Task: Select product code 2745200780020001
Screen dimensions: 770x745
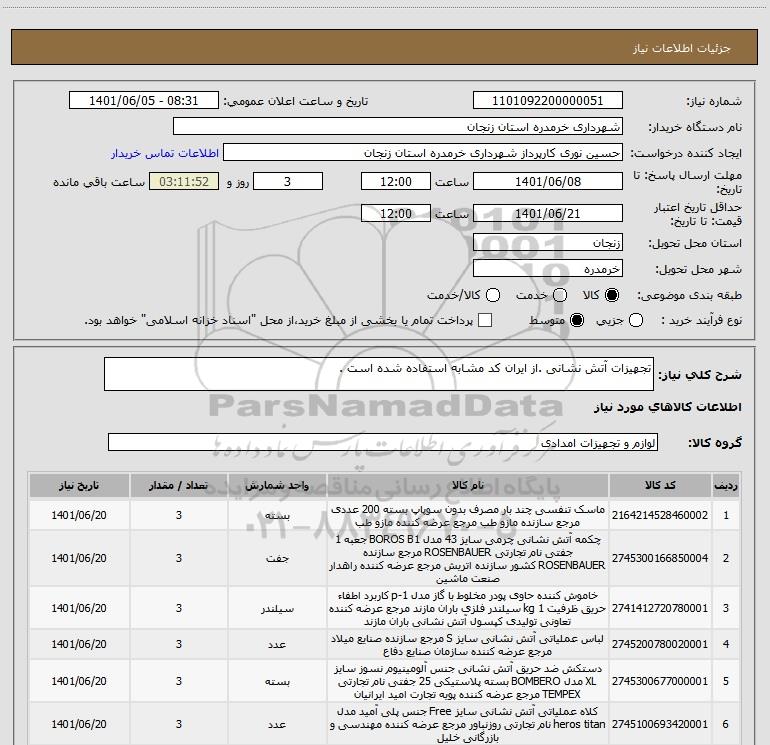Action: pos(660,644)
